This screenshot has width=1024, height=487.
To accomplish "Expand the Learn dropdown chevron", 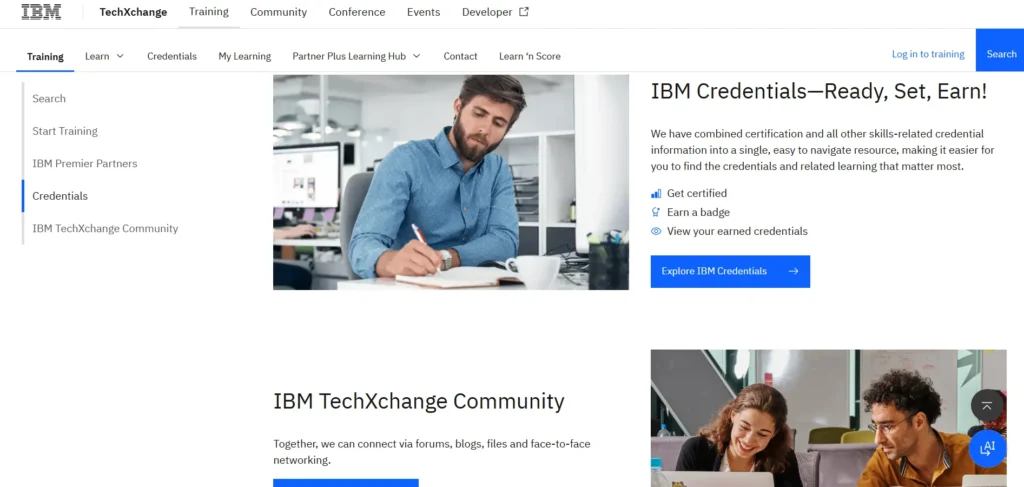I will pyautogui.click(x=120, y=56).
